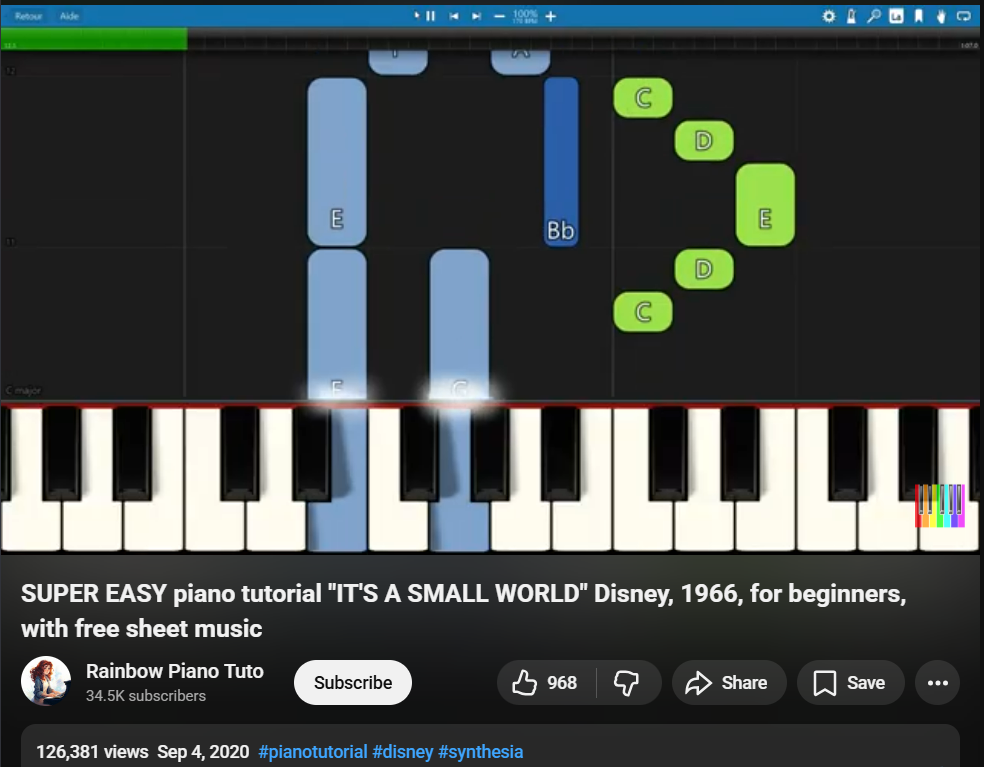Open the three-dot more actions menu
Image resolution: width=984 pixels, height=767 pixels.
(937, 683)
